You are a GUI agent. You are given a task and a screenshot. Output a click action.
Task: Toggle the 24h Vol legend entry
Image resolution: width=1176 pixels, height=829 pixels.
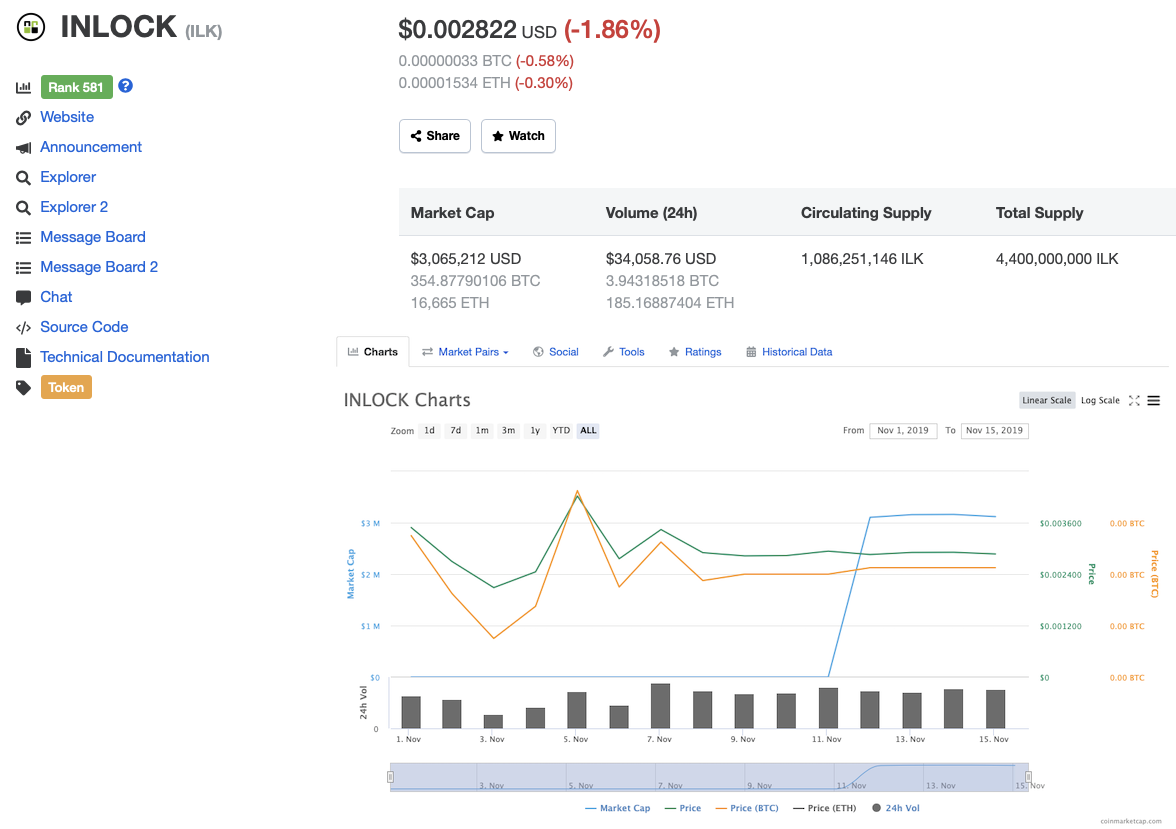coord(895,807)
